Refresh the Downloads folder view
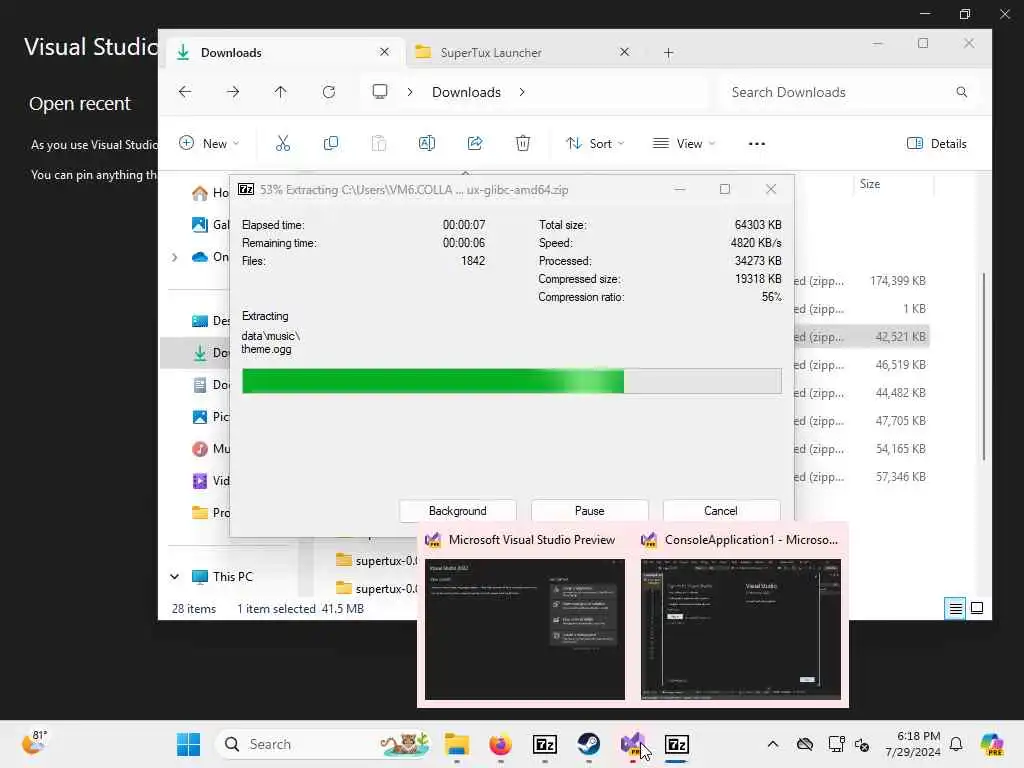Screen dimensions: 1024x768 pyautogui.click(x=328, y=92)
